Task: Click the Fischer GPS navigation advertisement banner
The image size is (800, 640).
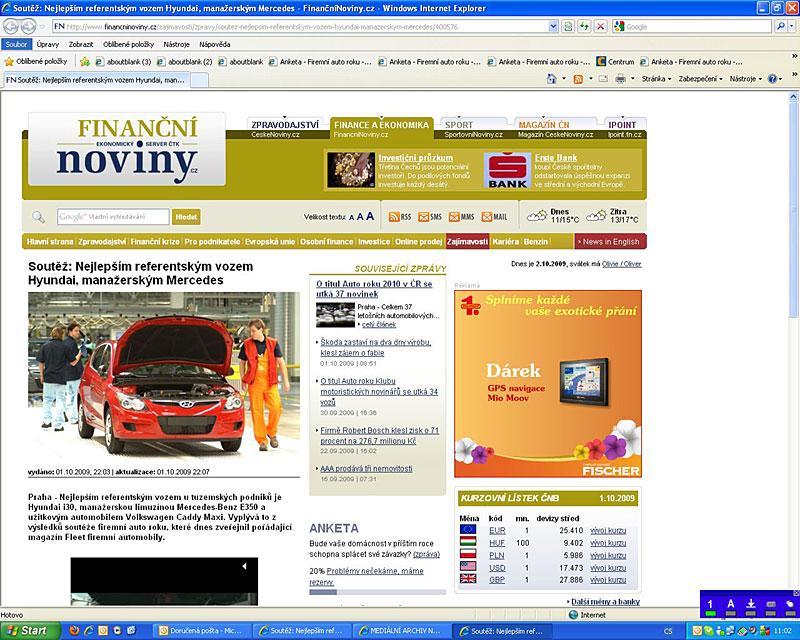Action: [548, 384]
